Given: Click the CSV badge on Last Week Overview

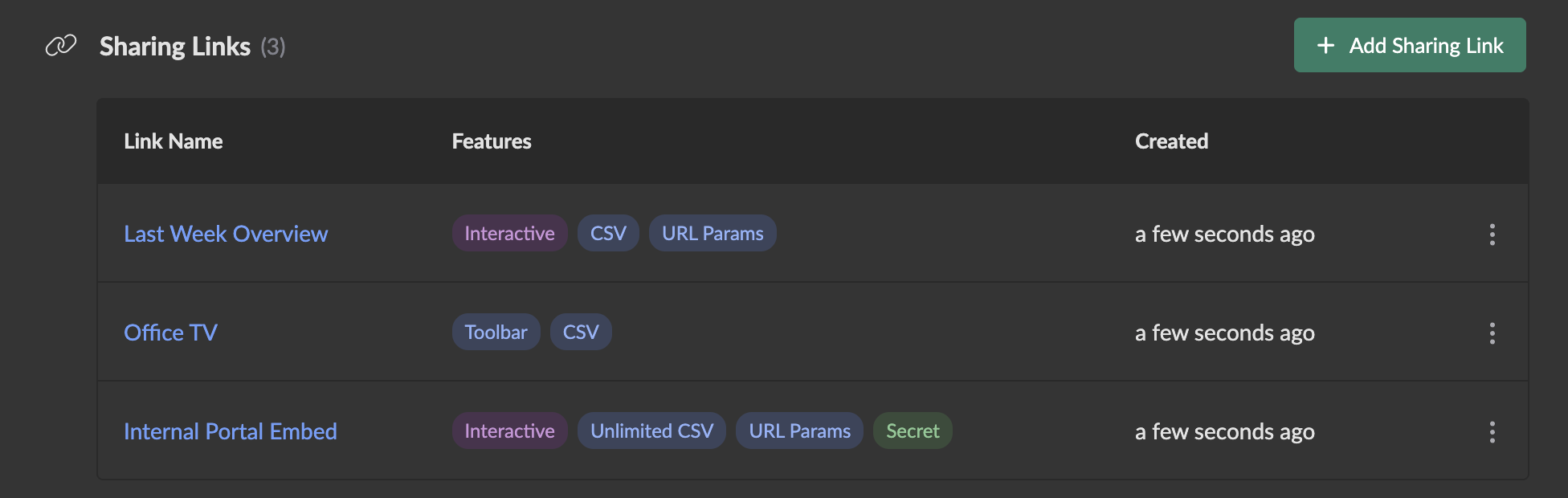Looking at the screenshot, I should coord(607,233).
